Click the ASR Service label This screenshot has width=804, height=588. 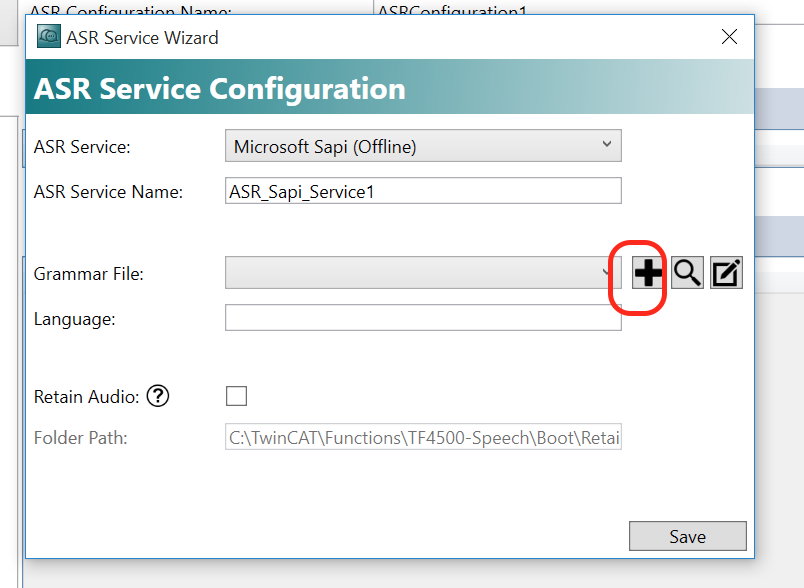[82, 147]
